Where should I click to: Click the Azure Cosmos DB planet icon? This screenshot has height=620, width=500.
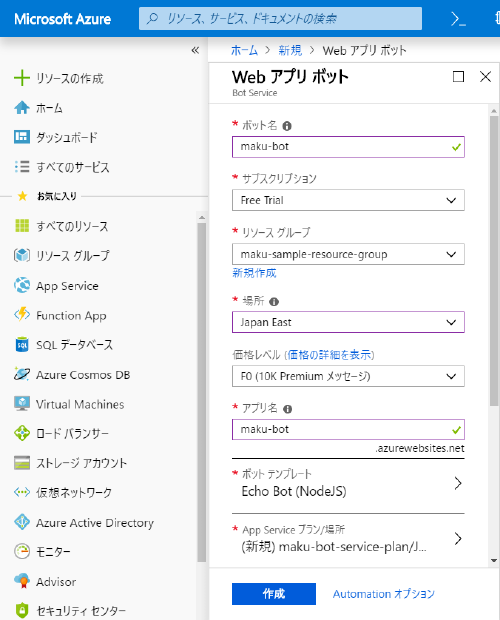(22, 374)
